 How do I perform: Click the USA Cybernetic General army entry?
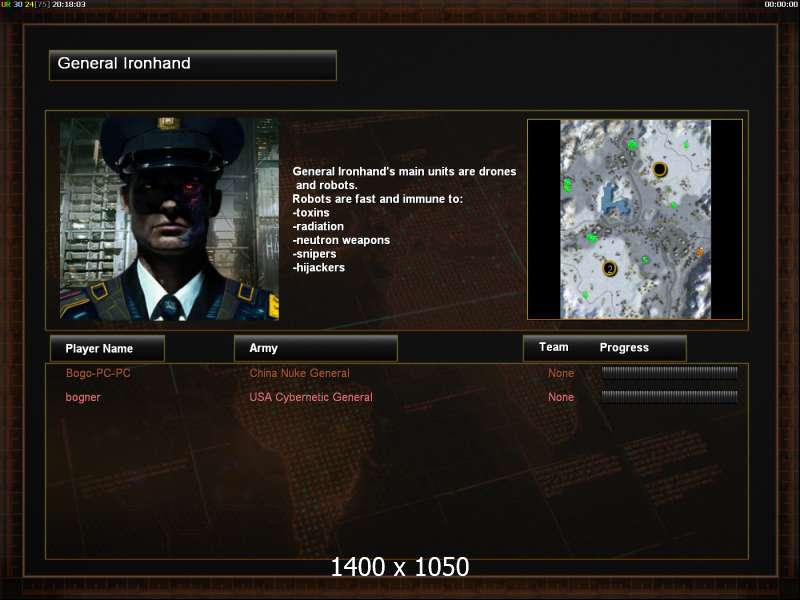[x=311, y=397]
